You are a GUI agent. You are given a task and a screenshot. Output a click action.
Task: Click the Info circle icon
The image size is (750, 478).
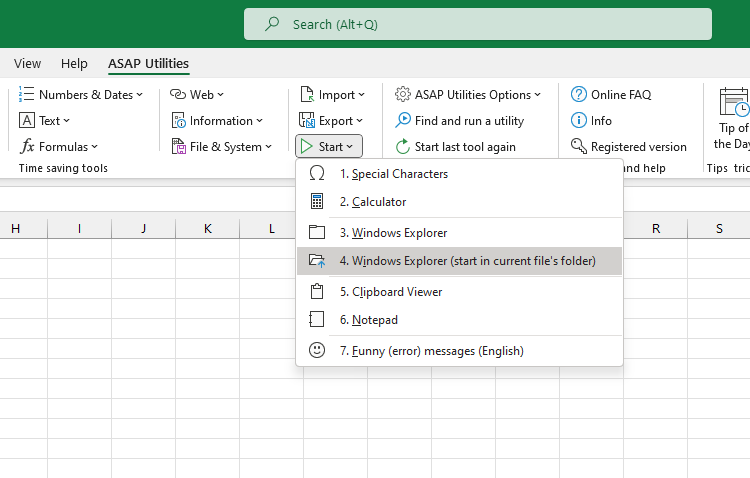[579, 120]
